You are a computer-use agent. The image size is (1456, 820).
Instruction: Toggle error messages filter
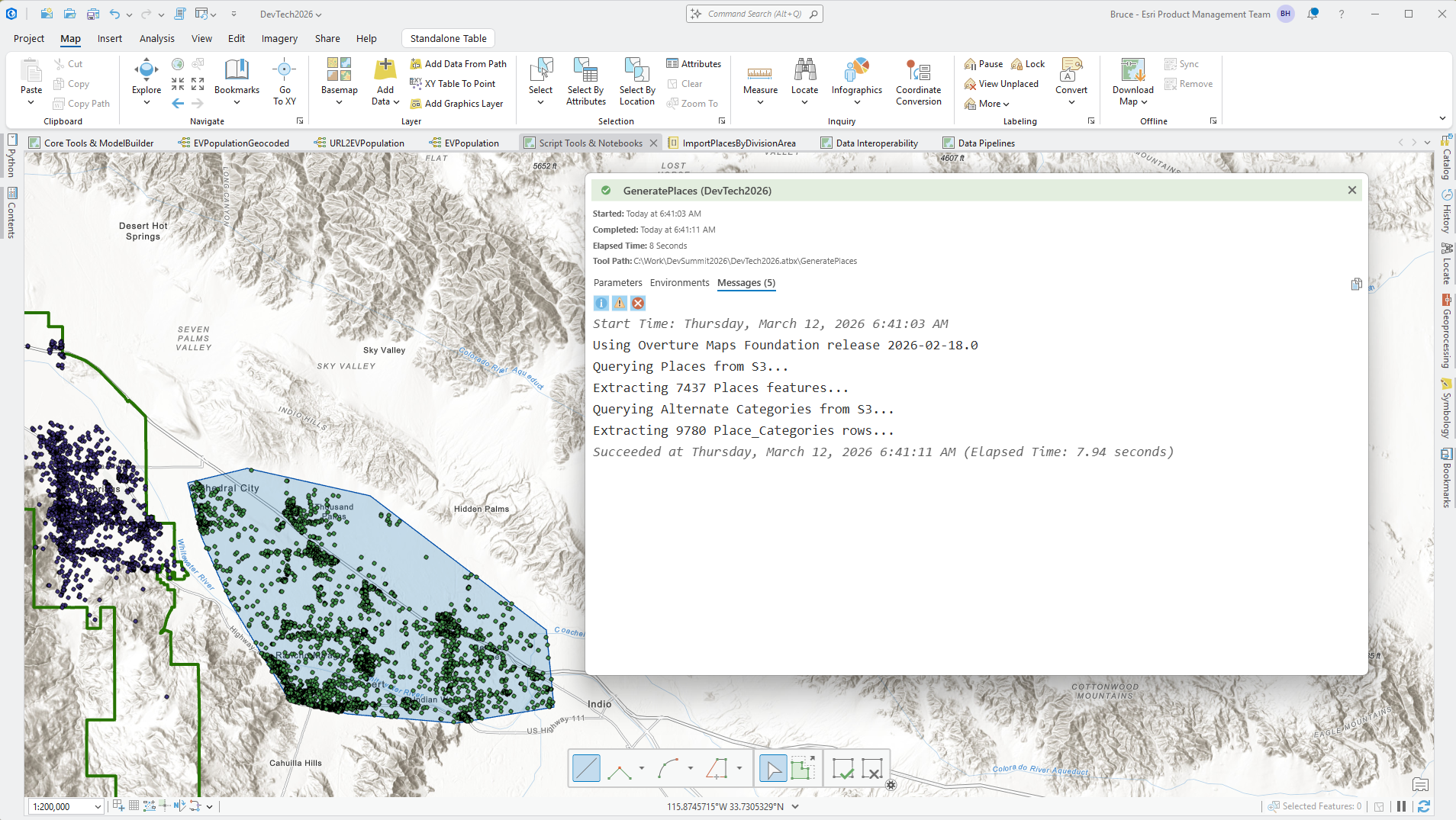click(638, 304)
